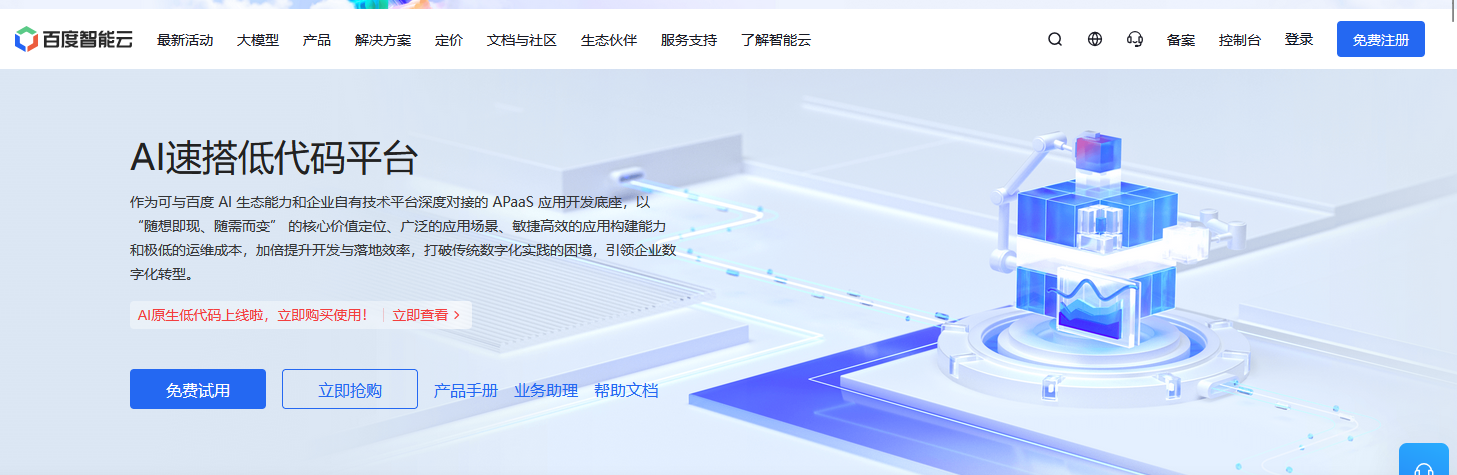Open the search magnifier icon
Screen dimensions: 1457x475
(1055, 40)
